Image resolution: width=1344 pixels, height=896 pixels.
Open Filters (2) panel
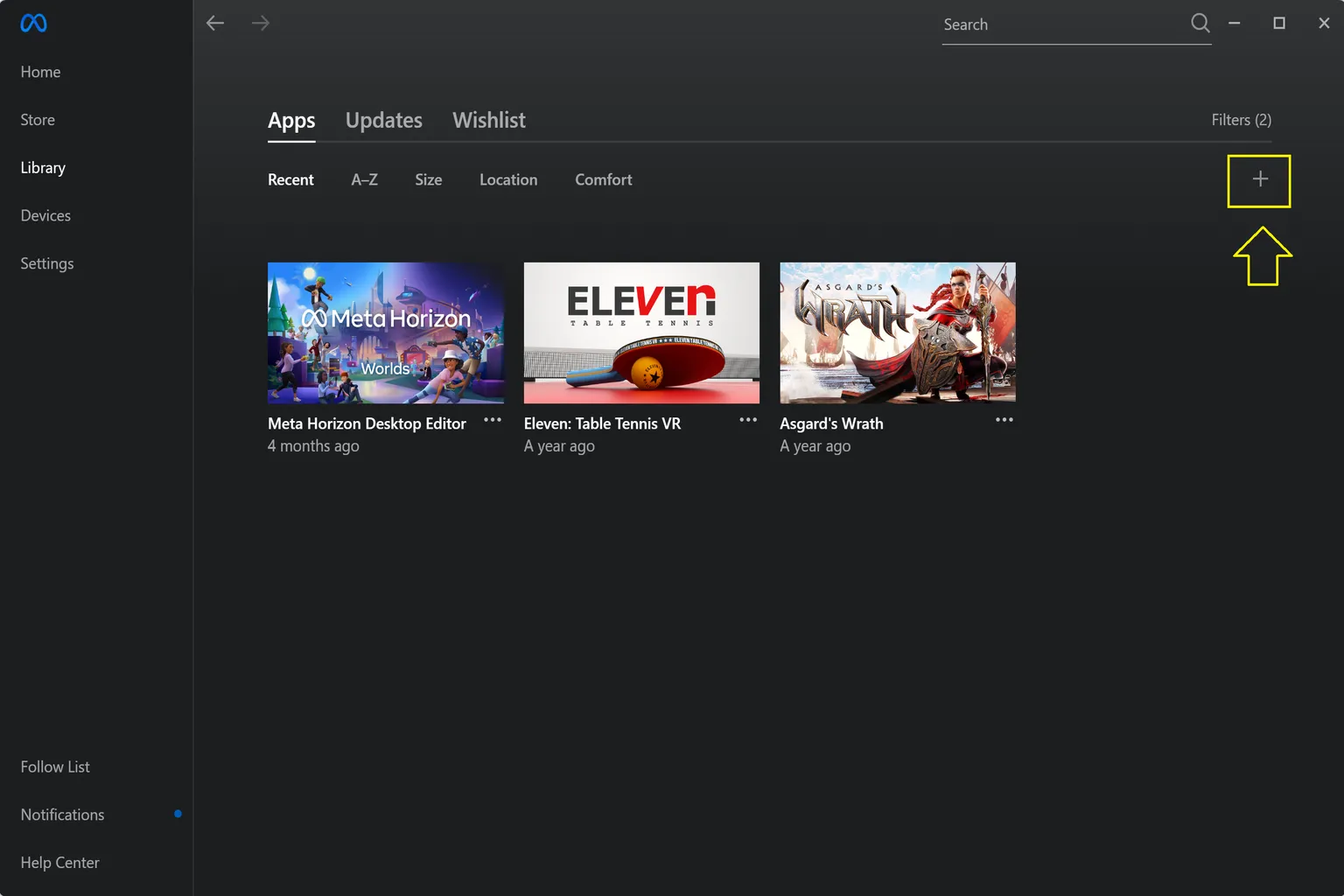[x=1242, y=120]
